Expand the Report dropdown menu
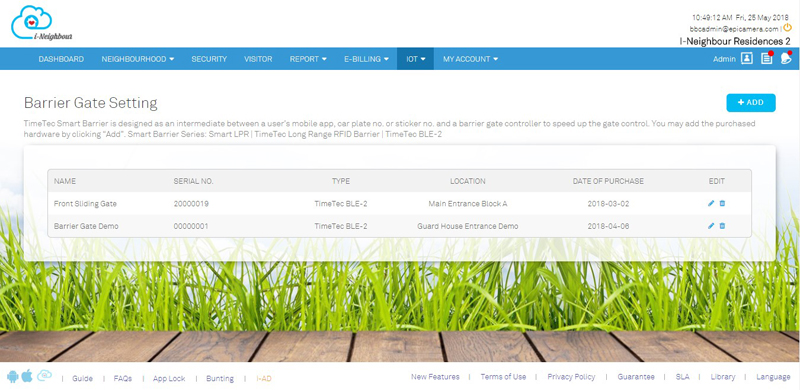Image resolution: width=800 pixels, height=390 pixels. 308,59
